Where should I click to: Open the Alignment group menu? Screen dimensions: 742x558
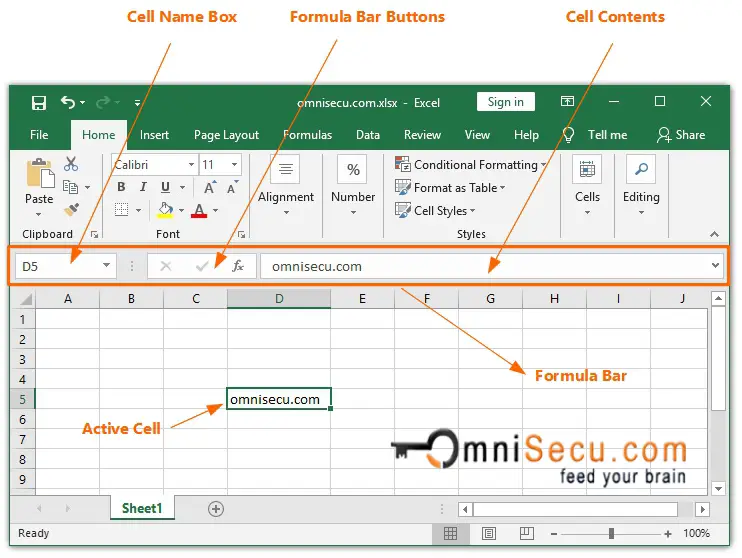pos(286,186)
